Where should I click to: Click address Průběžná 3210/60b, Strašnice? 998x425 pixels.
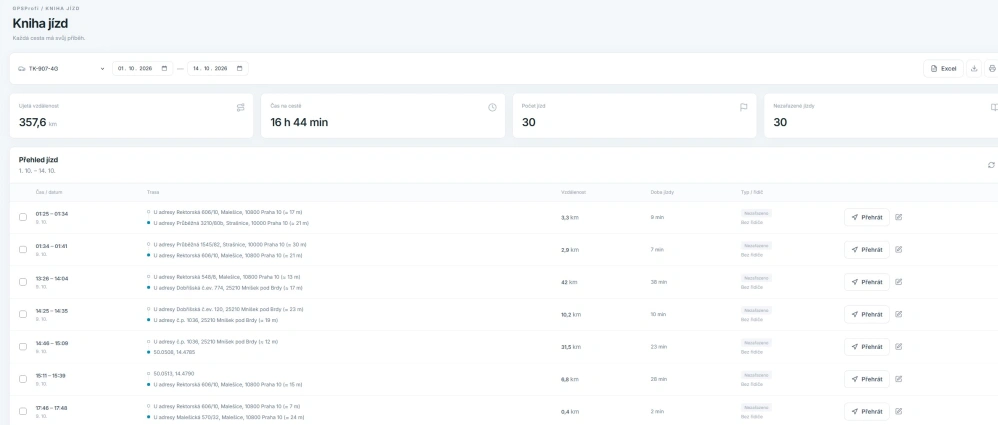(x=231, y=223)
